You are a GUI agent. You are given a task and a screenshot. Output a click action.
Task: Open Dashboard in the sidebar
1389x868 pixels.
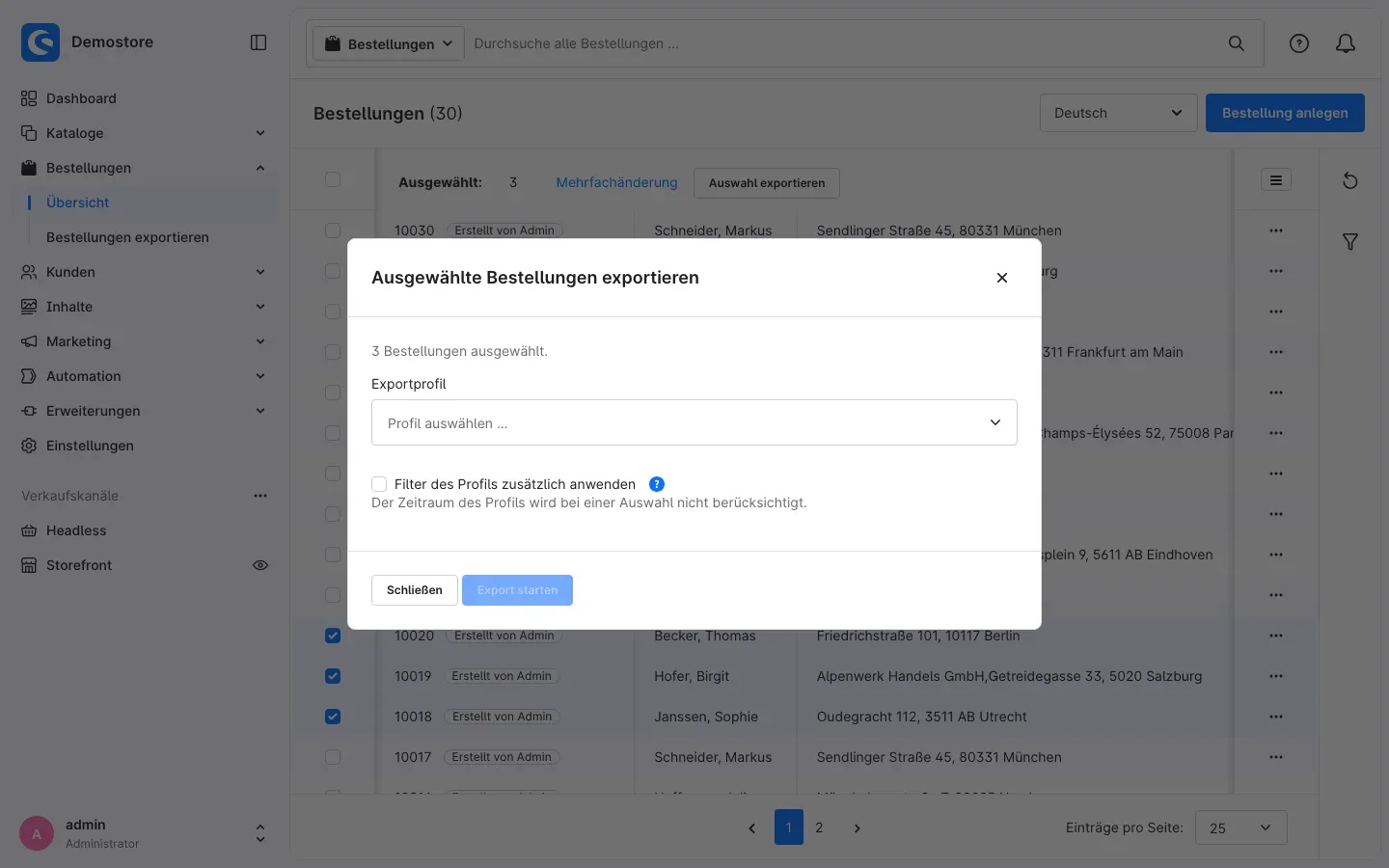click(143, 98)
